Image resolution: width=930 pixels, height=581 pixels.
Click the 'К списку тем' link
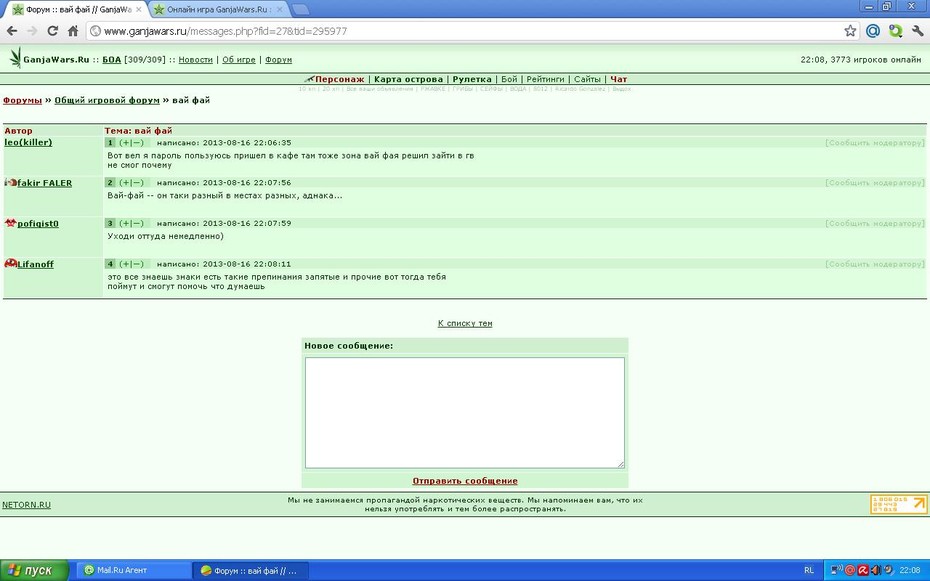[x=465, y=323]
